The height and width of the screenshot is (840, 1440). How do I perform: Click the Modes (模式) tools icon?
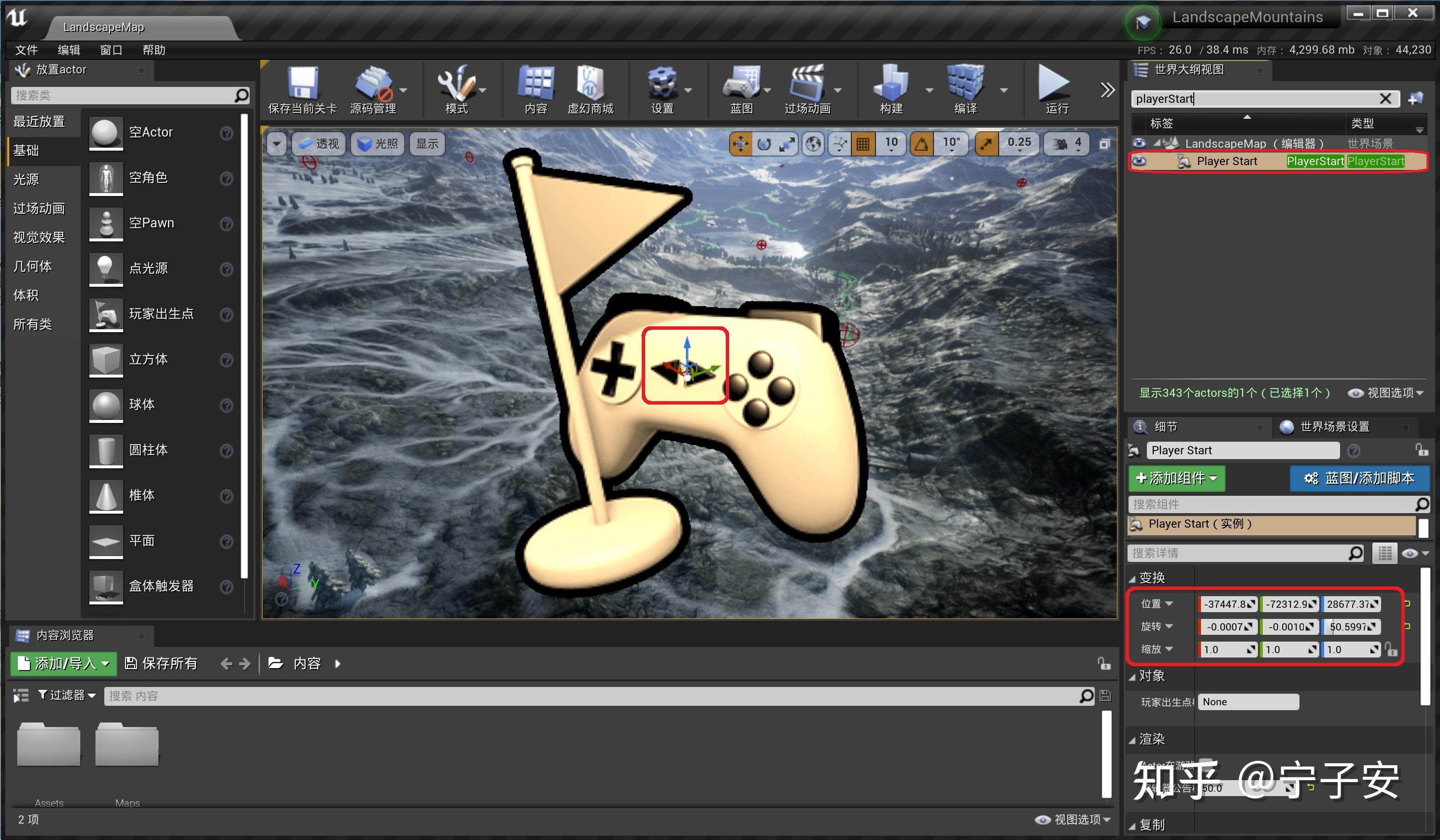456,84
